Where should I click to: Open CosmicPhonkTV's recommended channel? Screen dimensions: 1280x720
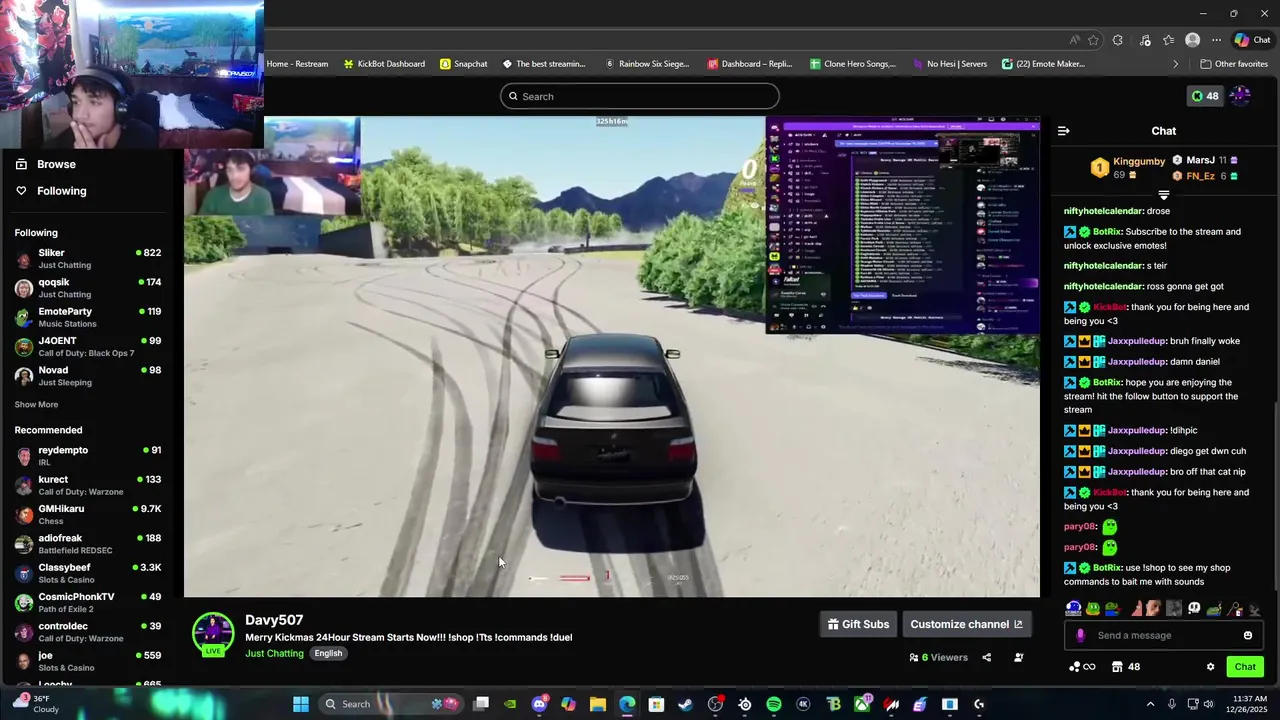88,603
